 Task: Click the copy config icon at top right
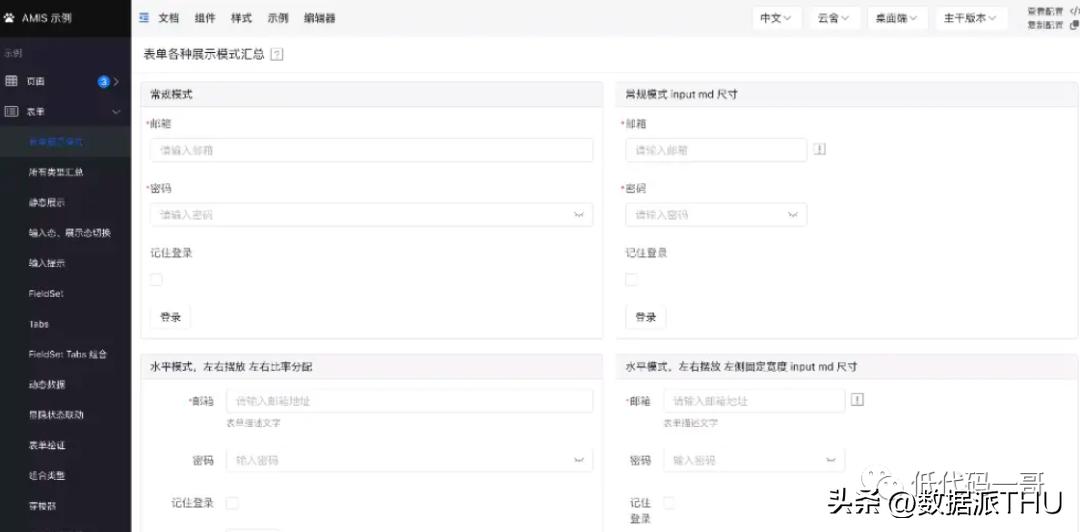[x=1074, y=25]
